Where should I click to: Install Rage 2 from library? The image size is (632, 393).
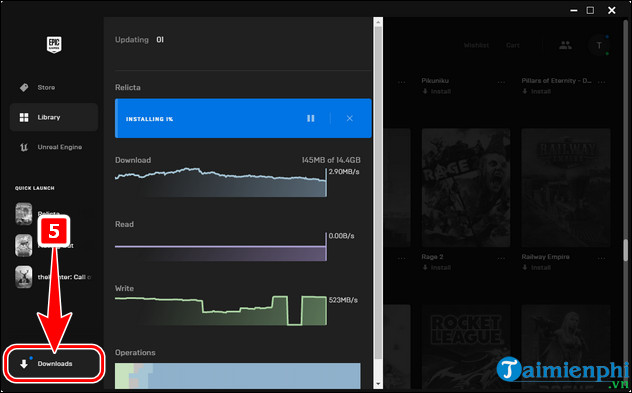click(x=437, y=268)
